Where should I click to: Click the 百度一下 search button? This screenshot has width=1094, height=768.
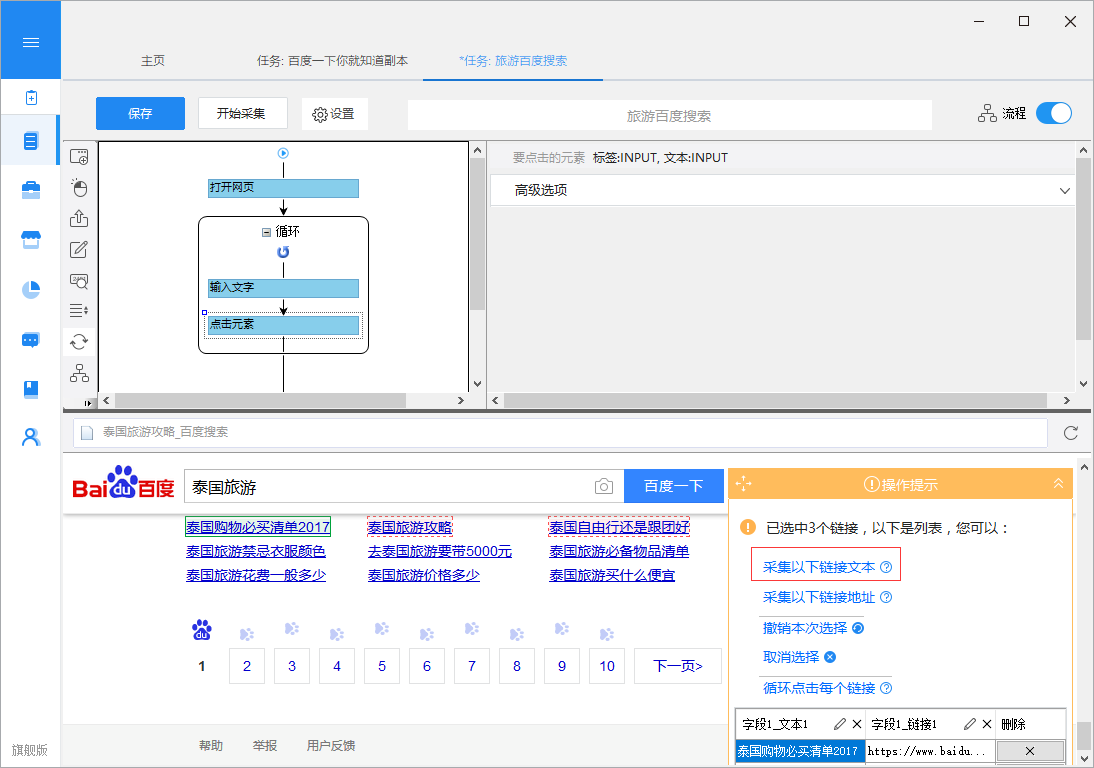click(673, 486)
